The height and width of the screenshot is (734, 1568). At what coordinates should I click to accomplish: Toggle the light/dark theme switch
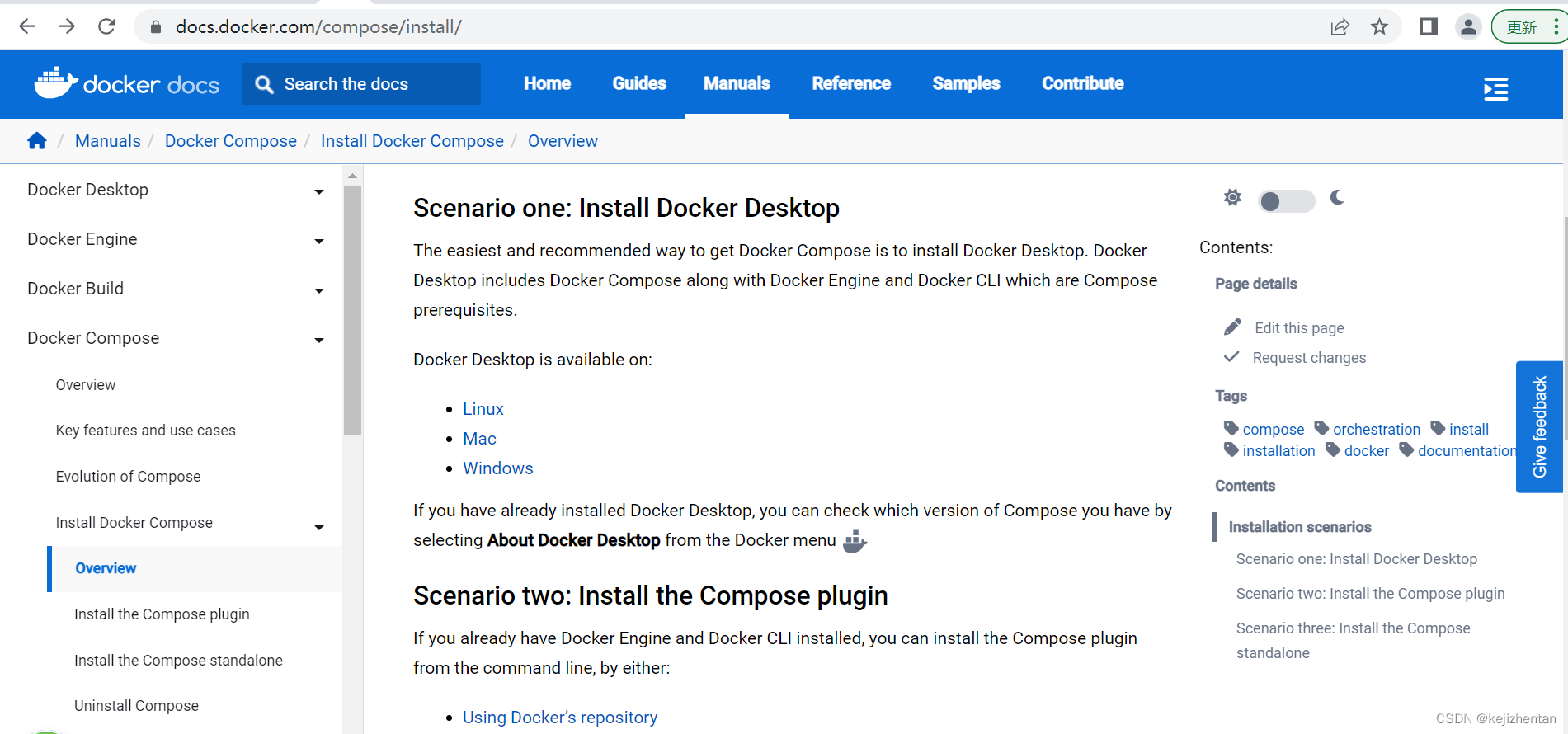pyautogui.click(x=1286, y=200)
